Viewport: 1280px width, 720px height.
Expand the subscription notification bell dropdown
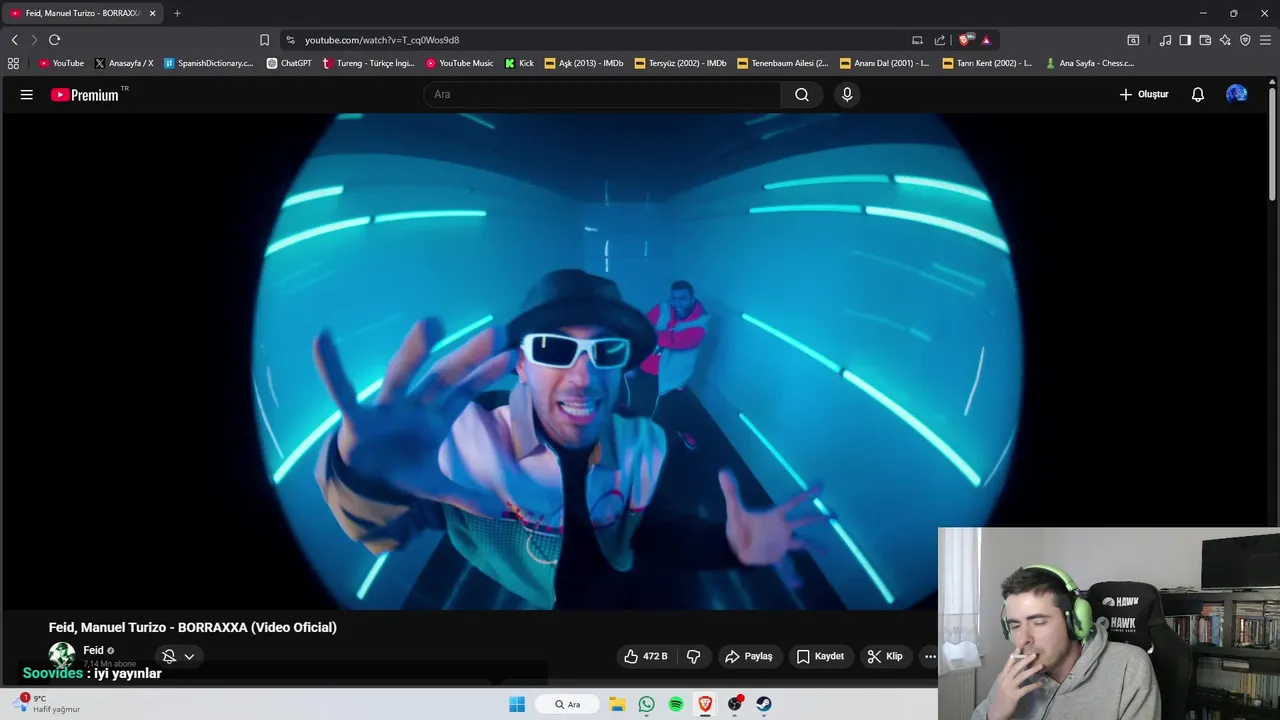(x=179, y=656)
